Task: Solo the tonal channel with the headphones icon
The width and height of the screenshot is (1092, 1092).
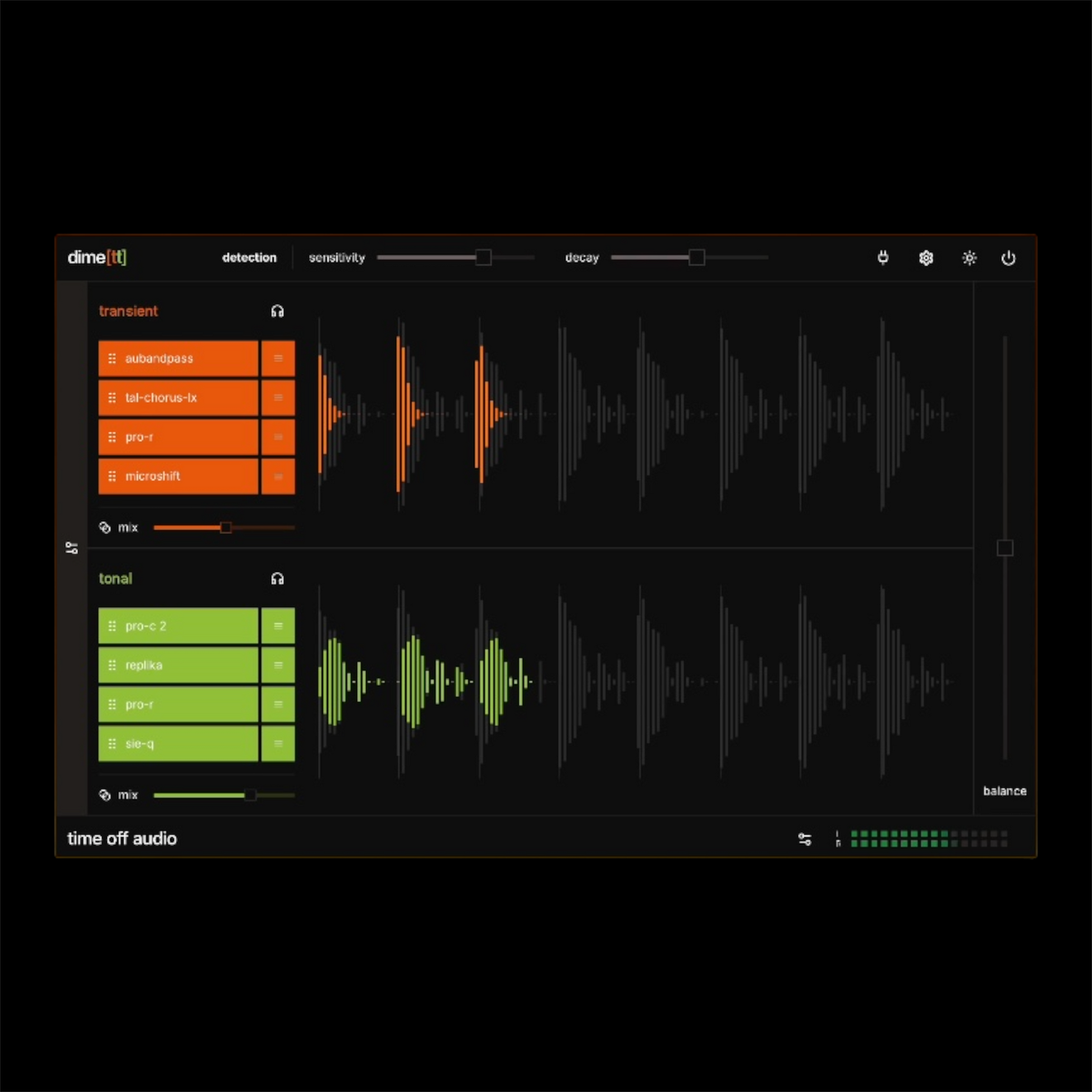Action: [277, 578]
